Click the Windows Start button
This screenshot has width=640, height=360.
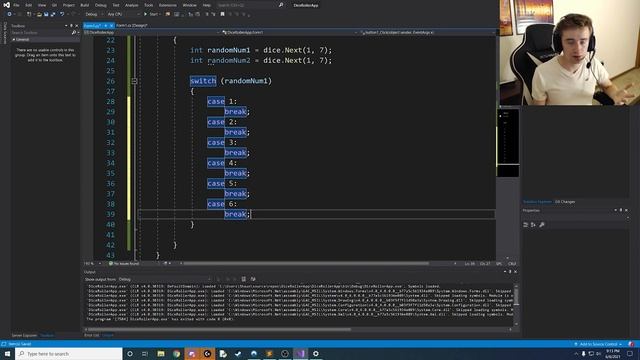click(x=7, y=353)
